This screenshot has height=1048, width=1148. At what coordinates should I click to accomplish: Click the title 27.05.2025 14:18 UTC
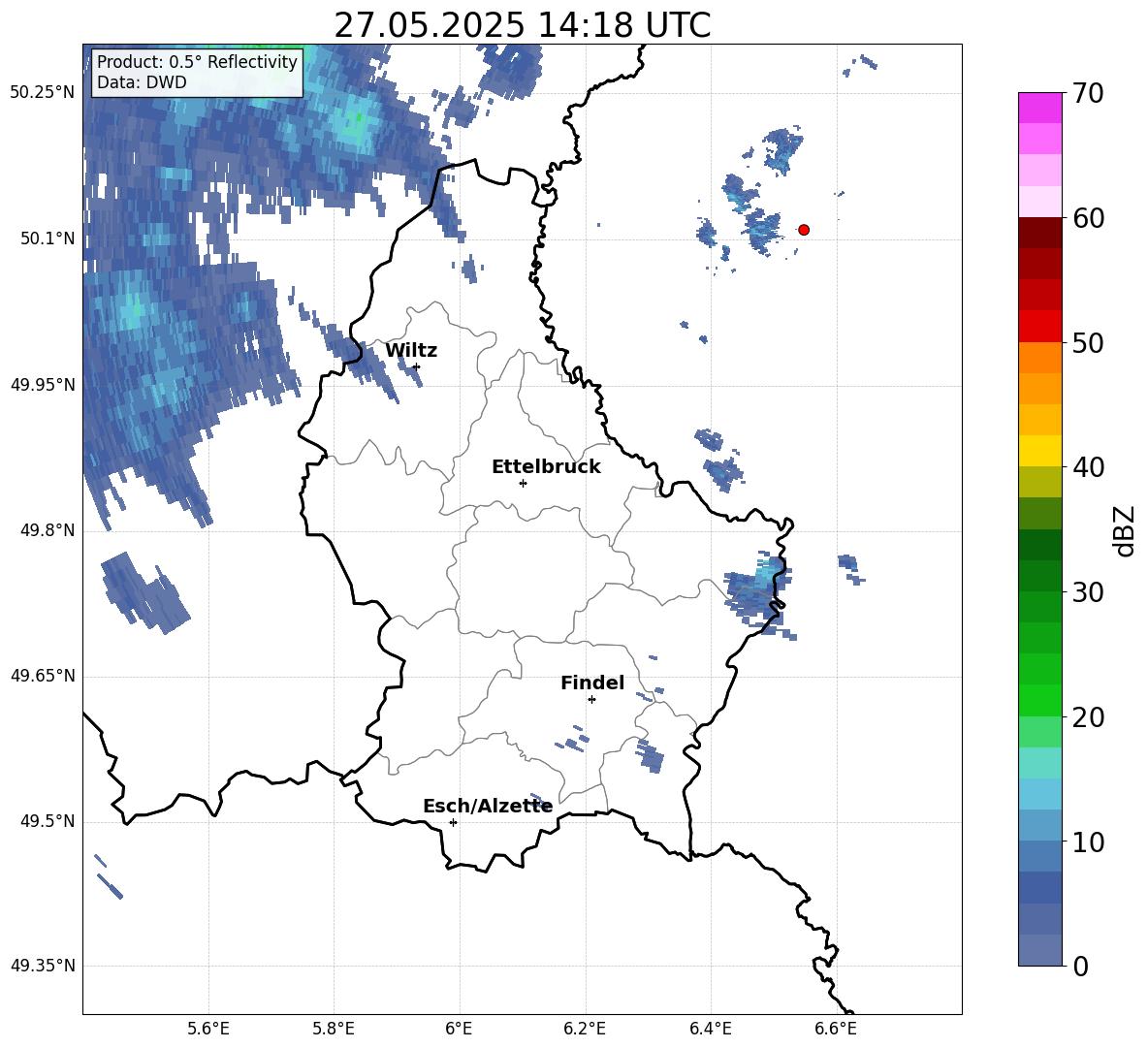(x=522, y=25)
